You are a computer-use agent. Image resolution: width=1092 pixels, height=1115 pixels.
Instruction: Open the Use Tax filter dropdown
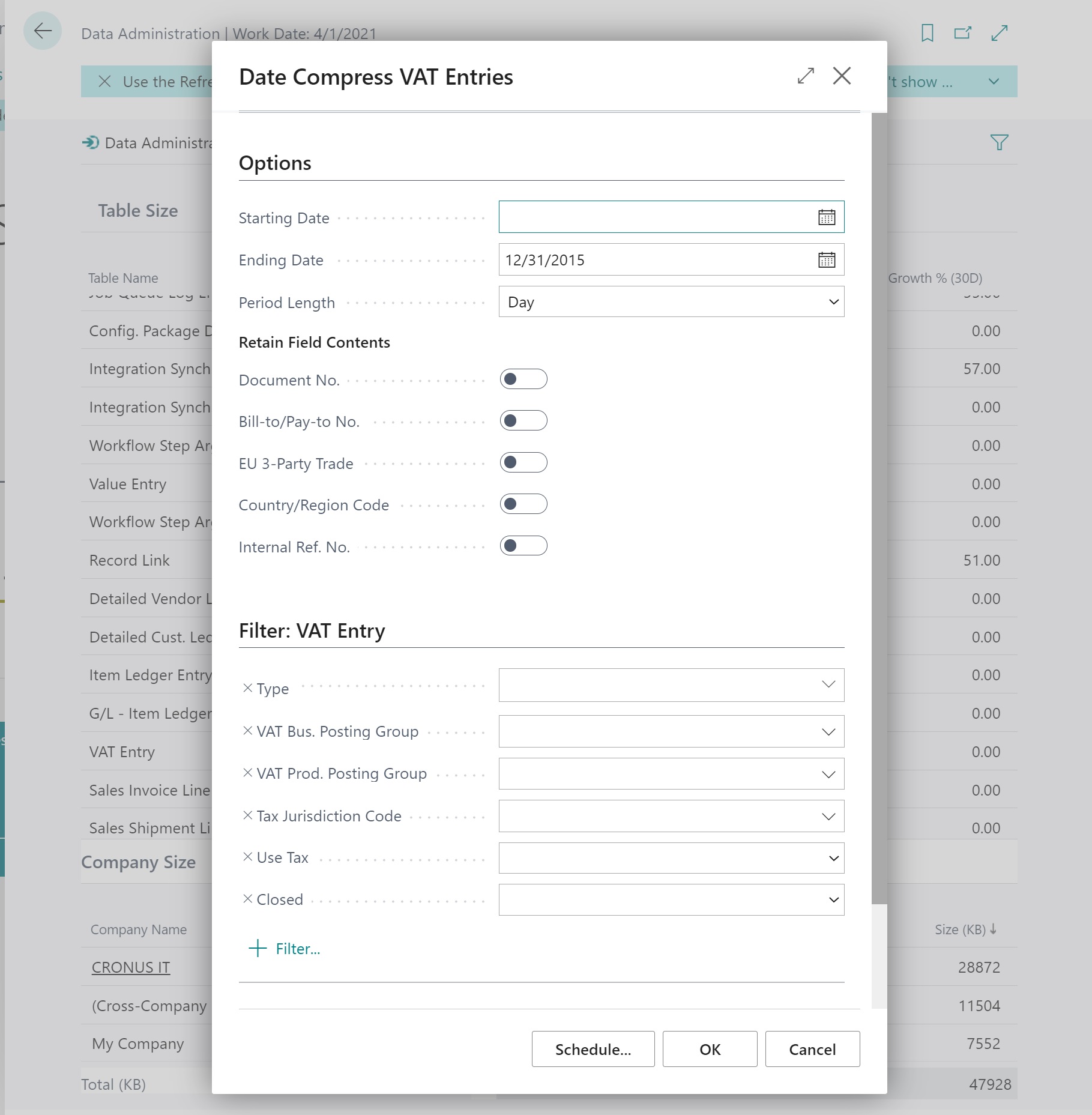point(833,858)
